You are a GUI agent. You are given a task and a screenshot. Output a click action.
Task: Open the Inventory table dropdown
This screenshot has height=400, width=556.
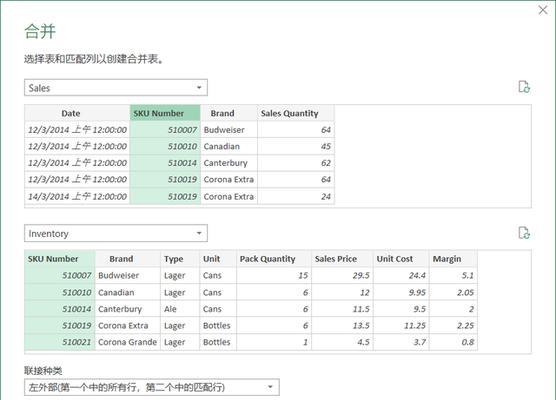(116, 233)
